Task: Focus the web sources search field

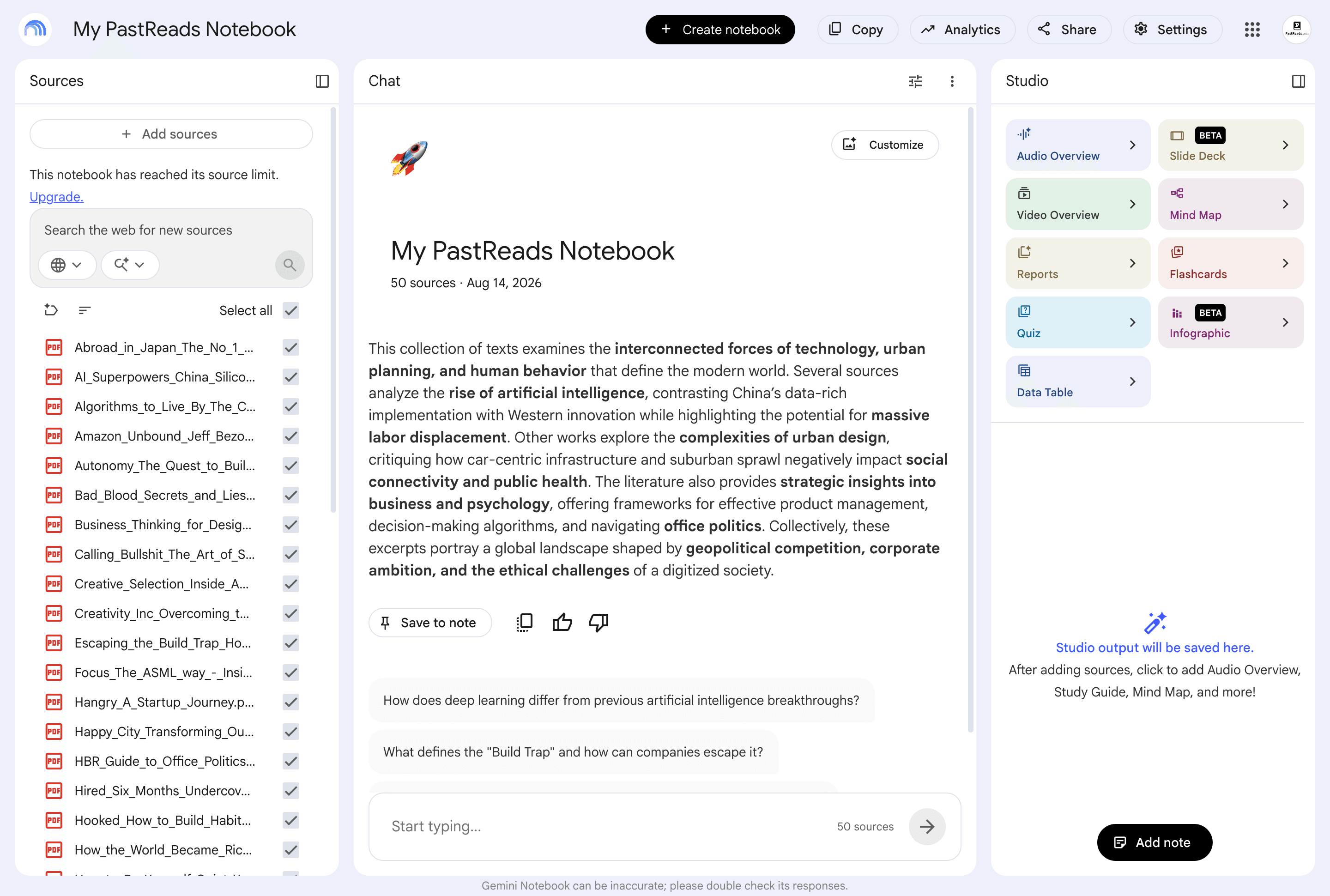Action: tap(171, 230)
